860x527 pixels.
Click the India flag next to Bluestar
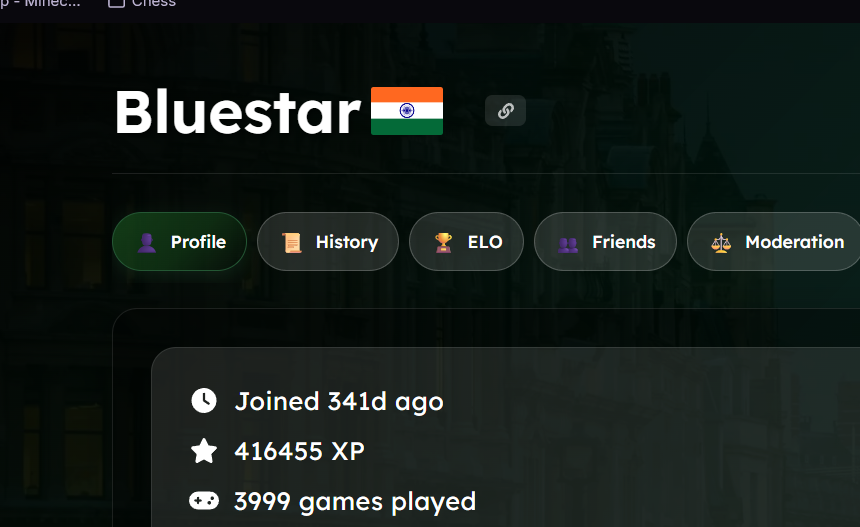[x=407, y=111]
